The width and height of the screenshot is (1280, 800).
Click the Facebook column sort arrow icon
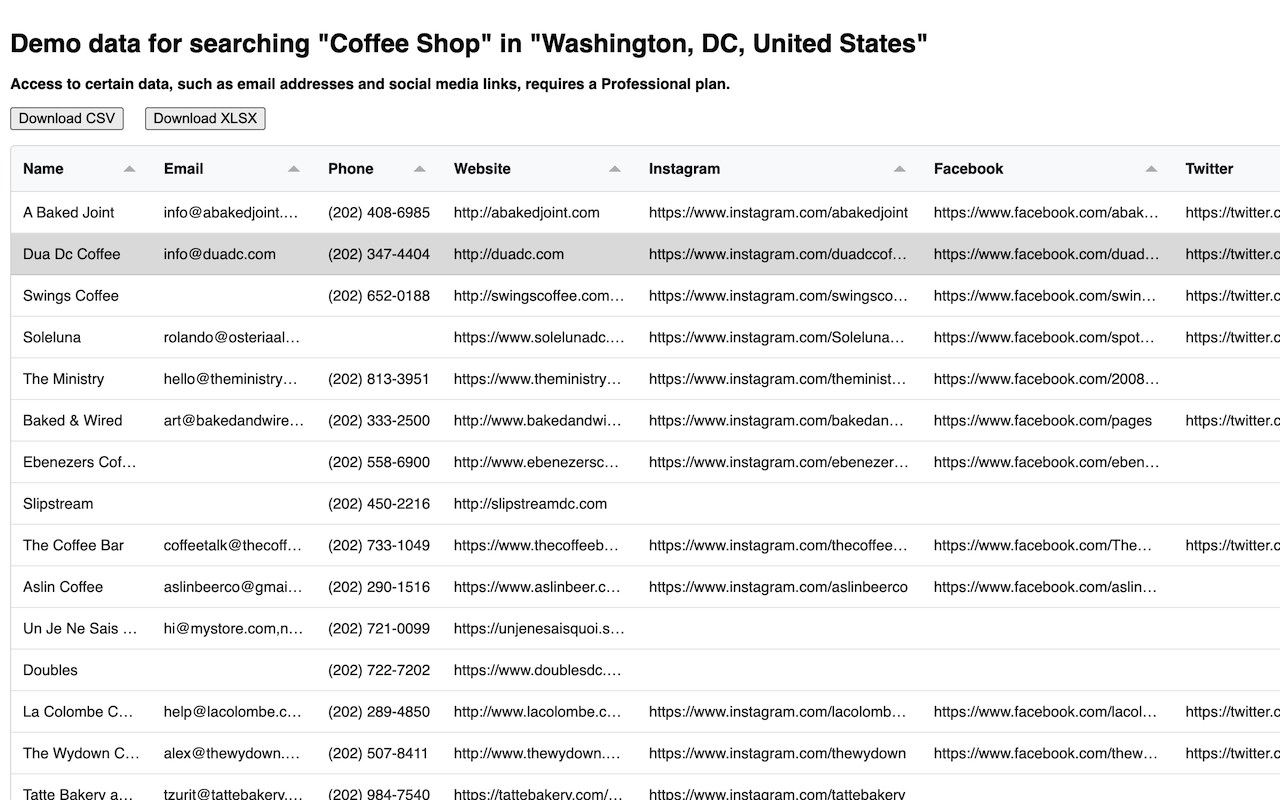(x=1151, y=169)
